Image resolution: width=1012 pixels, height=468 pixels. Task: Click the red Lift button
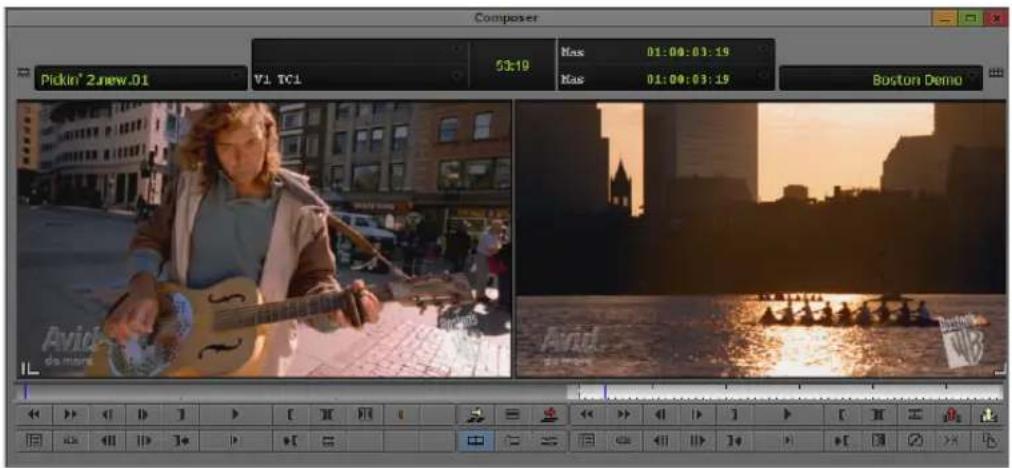pos(954,414)
